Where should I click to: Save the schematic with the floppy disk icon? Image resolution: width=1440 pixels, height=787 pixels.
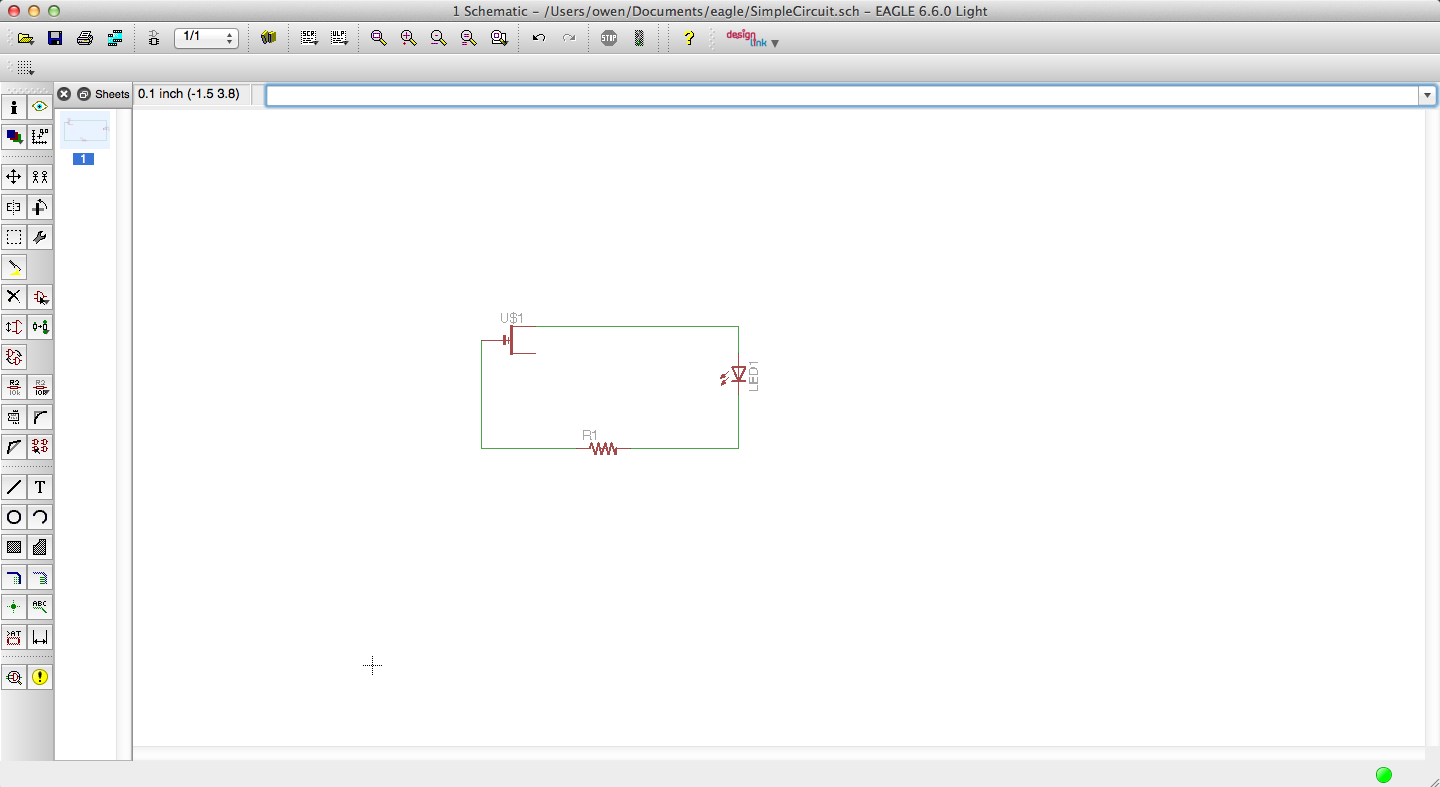[55, 38]
